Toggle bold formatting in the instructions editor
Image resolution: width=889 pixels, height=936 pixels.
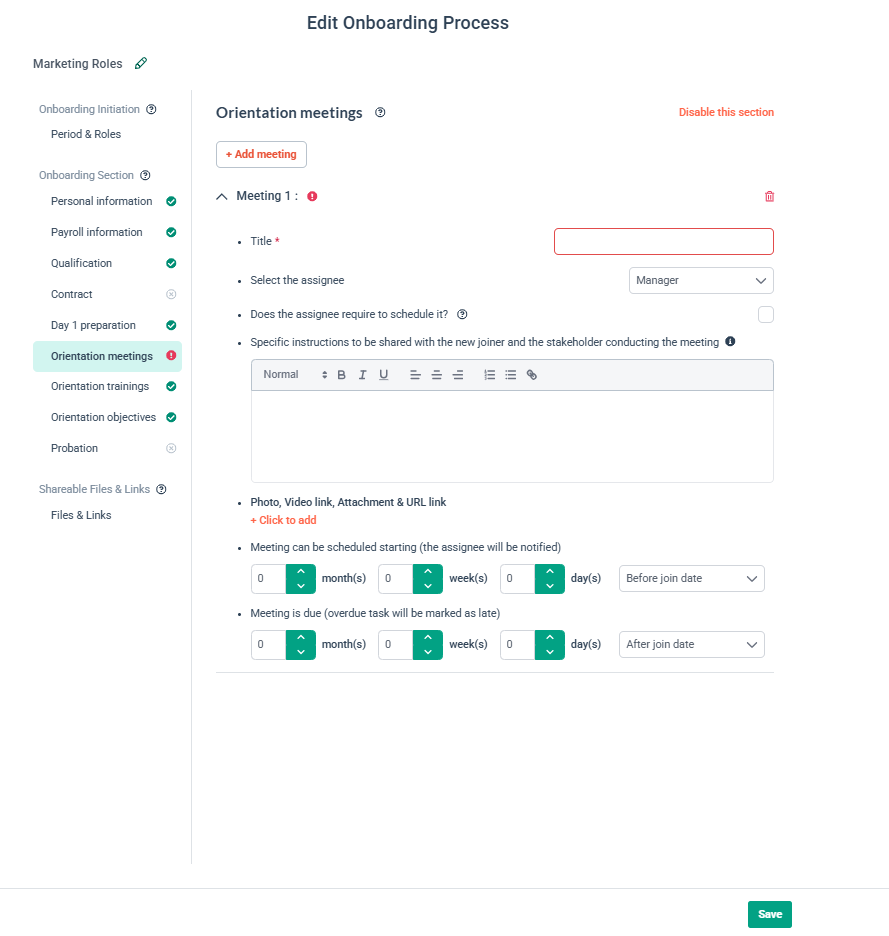coord(341,374)
